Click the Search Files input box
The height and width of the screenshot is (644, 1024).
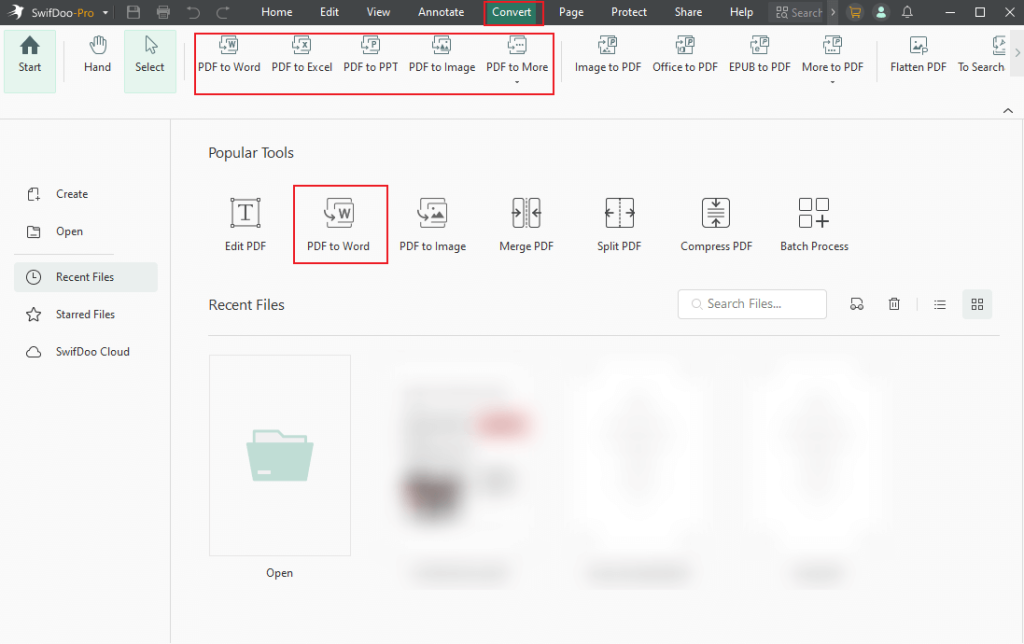(x=751, y=303)
